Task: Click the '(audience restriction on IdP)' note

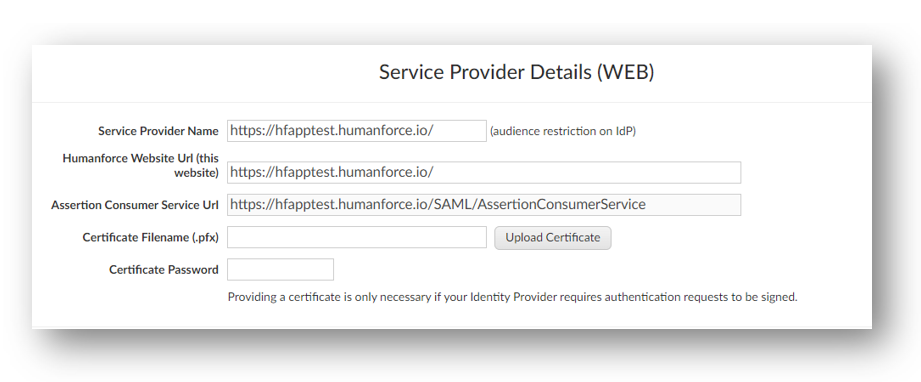Action: click(x=563, y=131)
